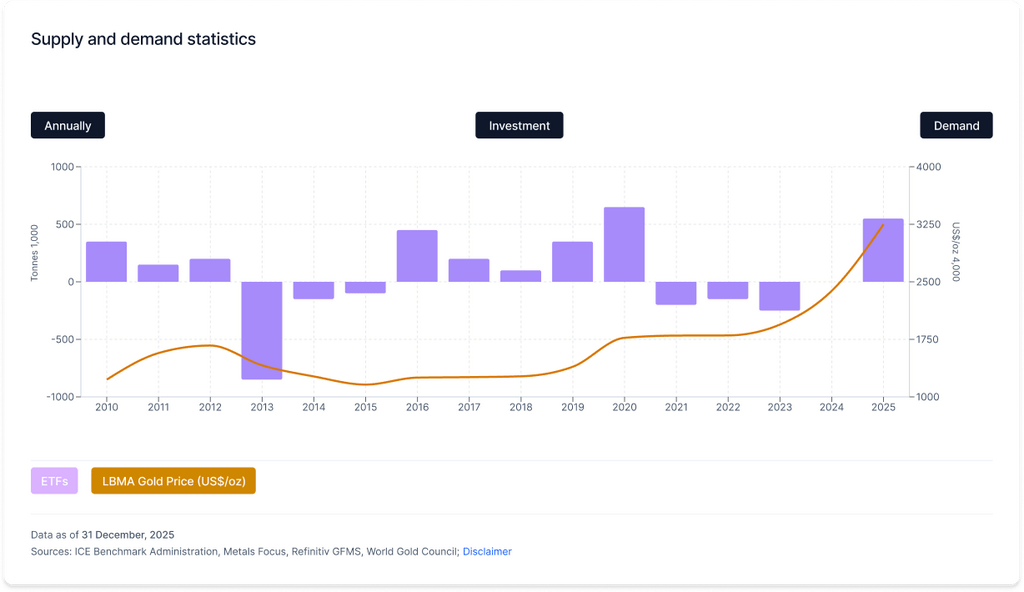Click the 2025 ETF bar
The width and height of the screenshot is (1024, 592).
coord(883,250)
